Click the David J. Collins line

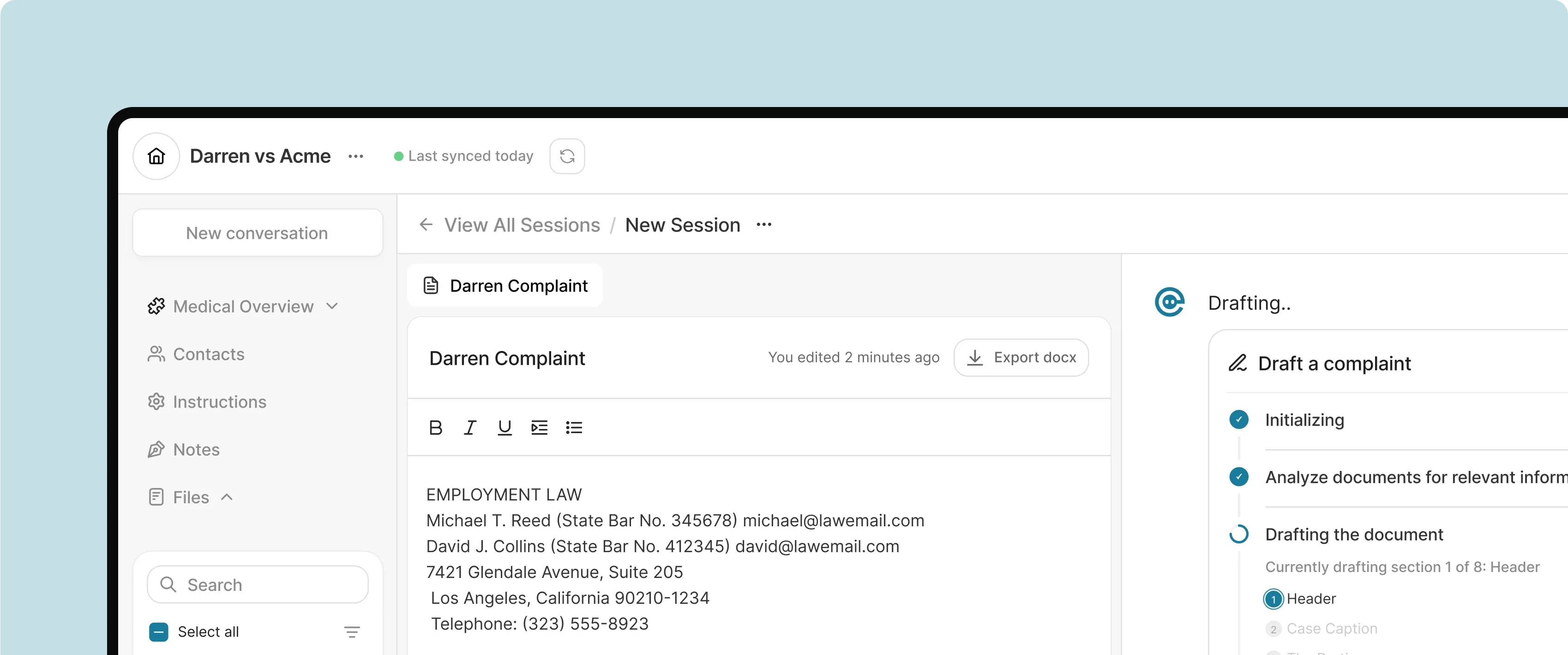coord(662,546)
